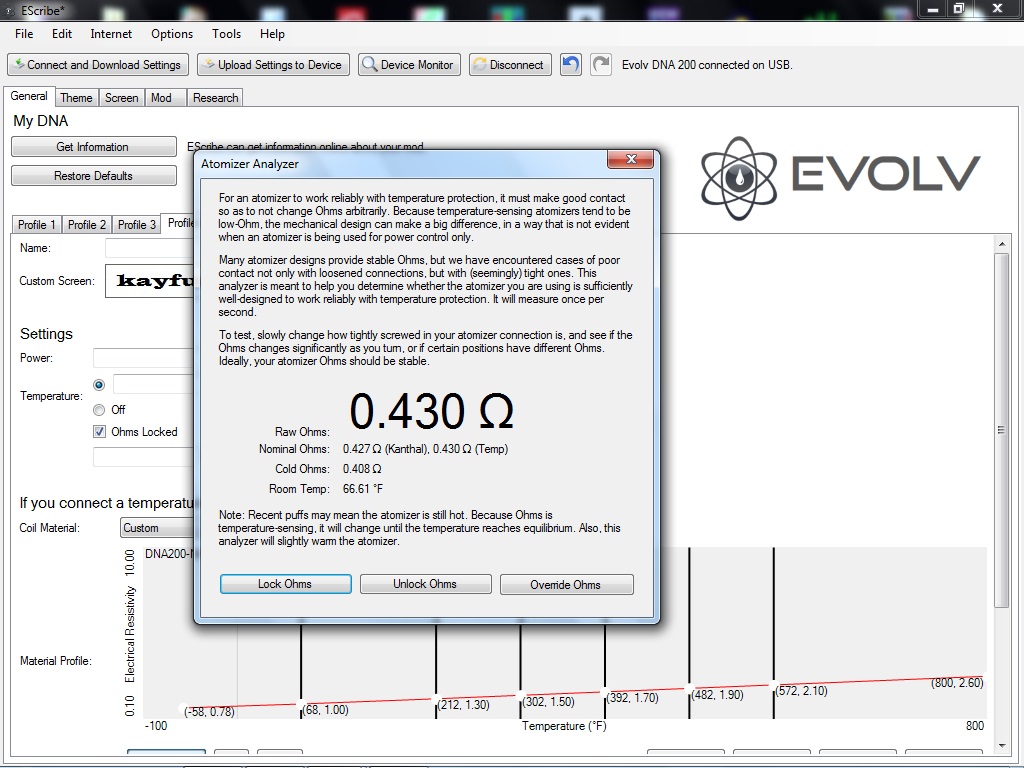Click the Custom Screen image preview
The height and width of the screenshot is (768, 1024).
(x=150, y=281)
